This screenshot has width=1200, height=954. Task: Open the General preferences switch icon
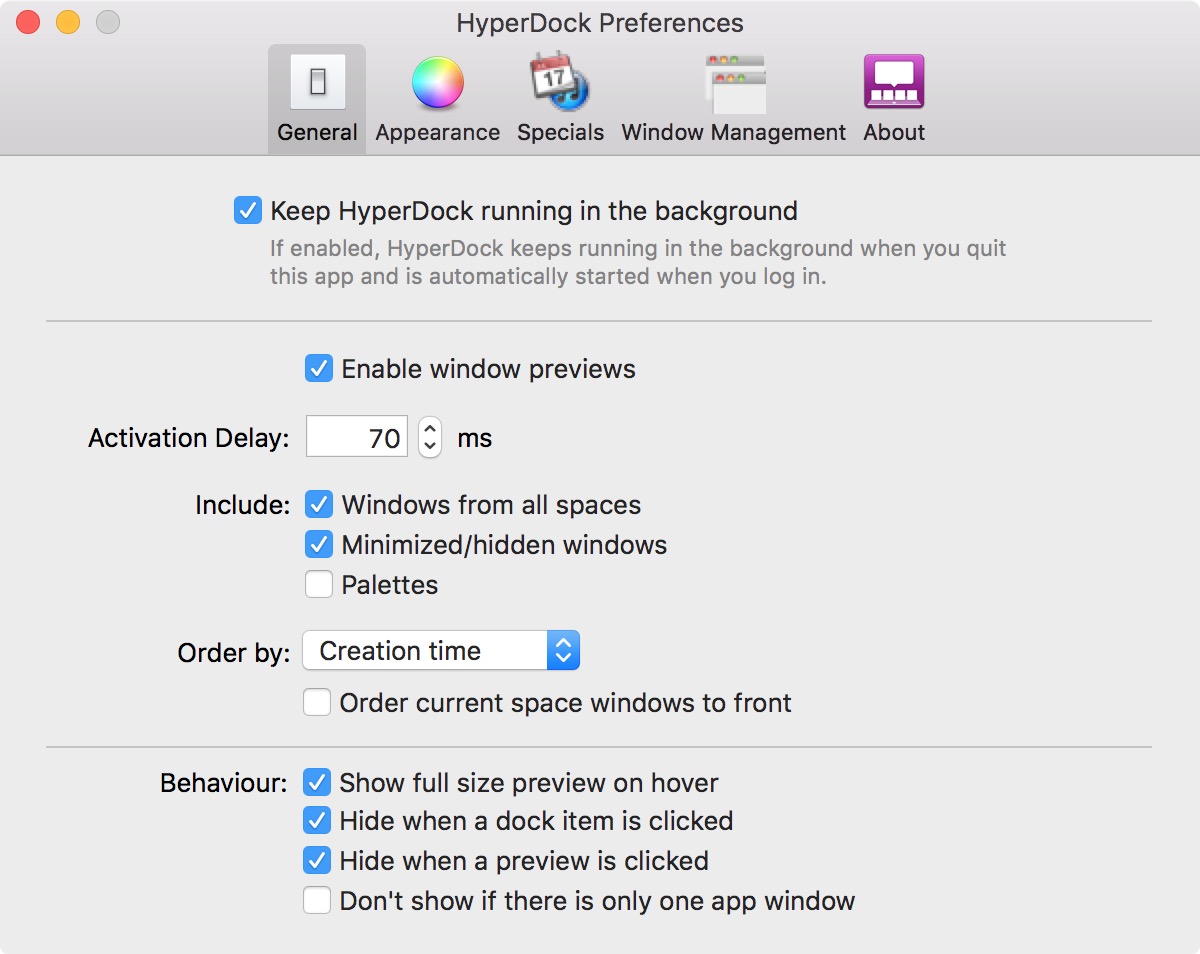[317, 83]
